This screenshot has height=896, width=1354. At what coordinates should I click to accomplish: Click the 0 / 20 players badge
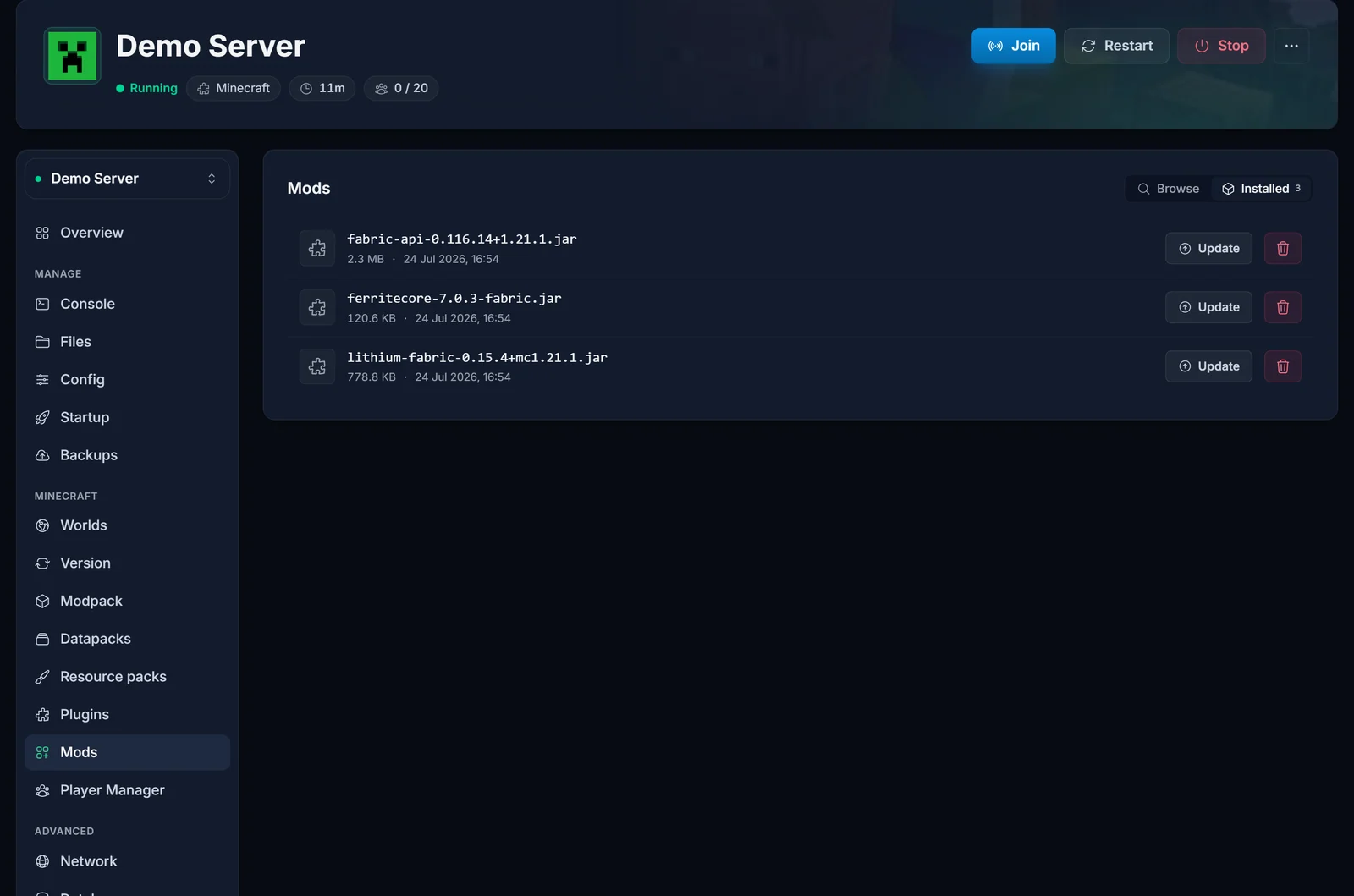pyautogui.click(x=401, y=88)
